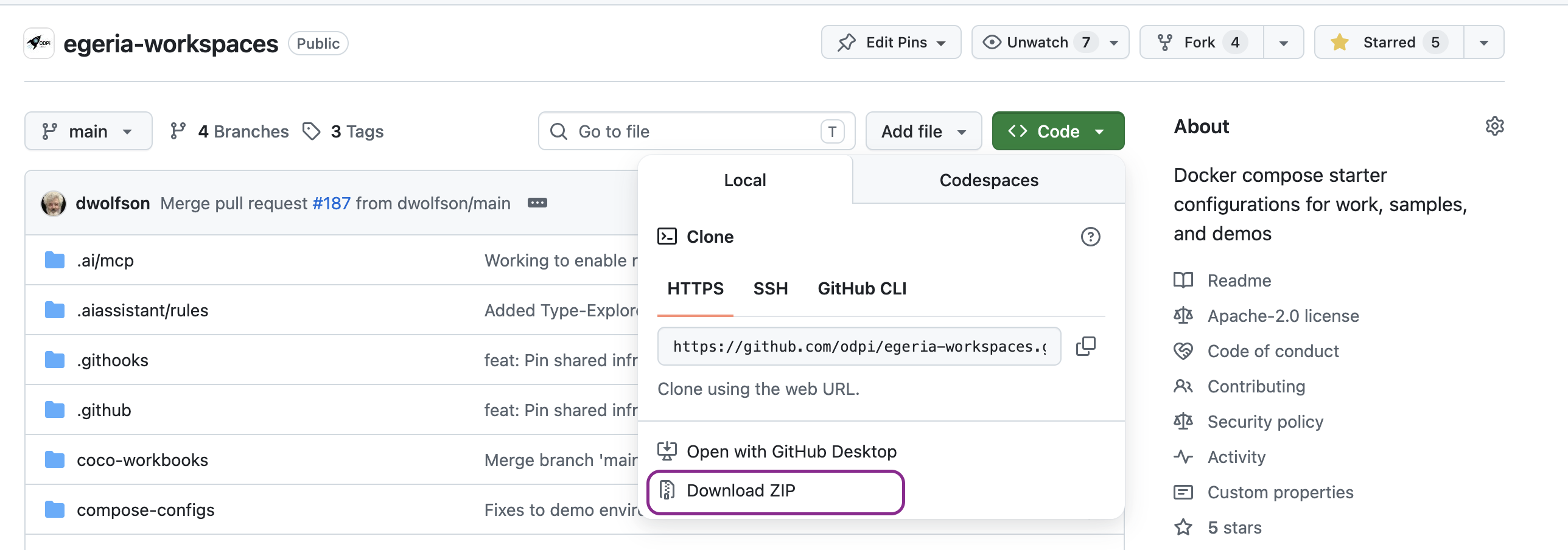Toggle the green Code dropdown
Screen dimensions: 1568x550
click(x=1058, y=131)
